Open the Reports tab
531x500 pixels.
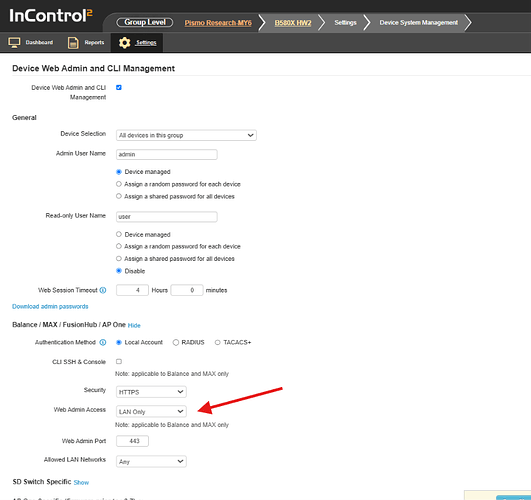coord(86,43)
